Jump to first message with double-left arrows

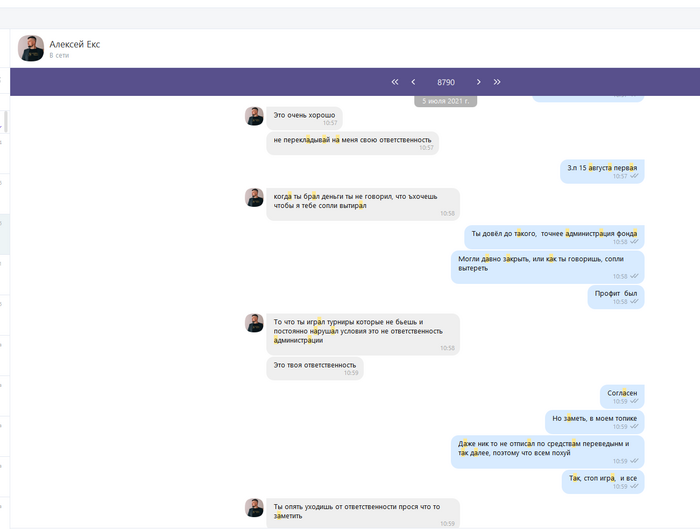click(x=395, y=82)
